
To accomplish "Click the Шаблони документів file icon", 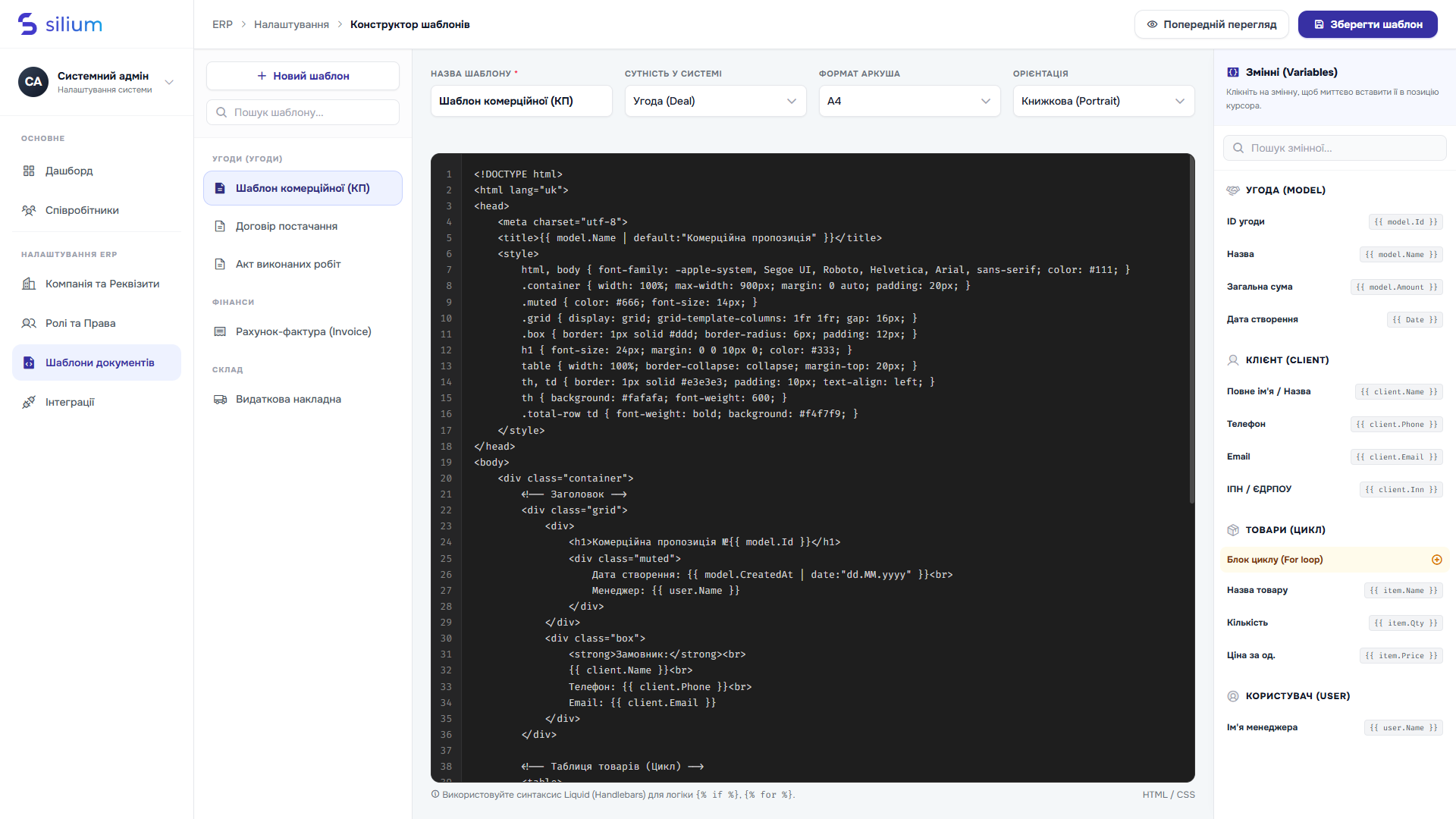I will tap(29, 362).
